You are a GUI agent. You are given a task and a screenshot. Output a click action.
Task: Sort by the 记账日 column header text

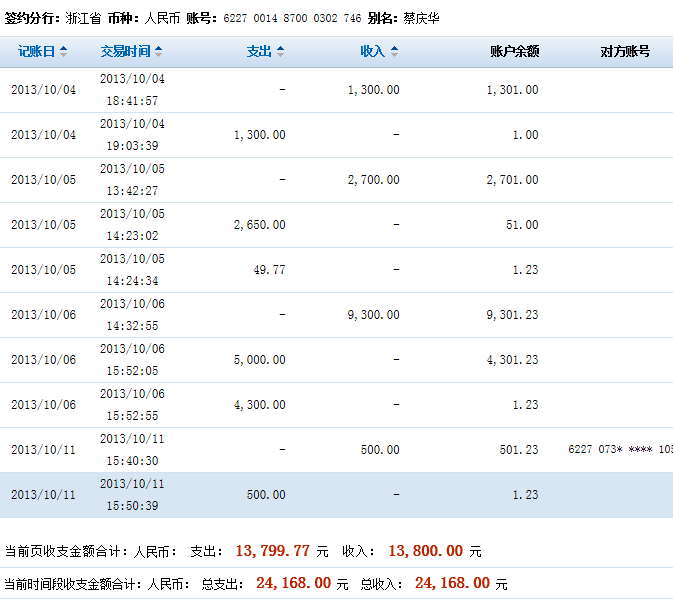pos(37,51)
